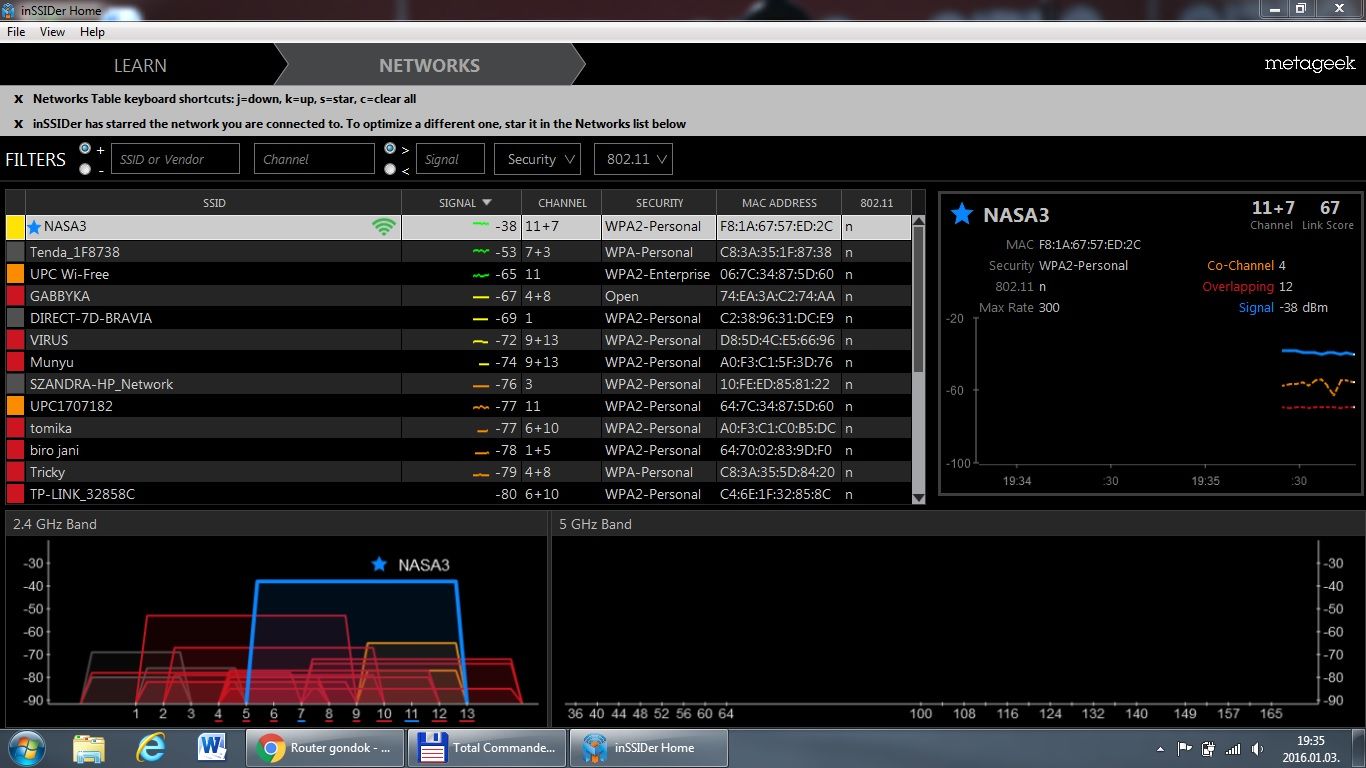
Task: Select the DIRECT-7D-BRAVIA network row
Action: (x=459, y=318)
